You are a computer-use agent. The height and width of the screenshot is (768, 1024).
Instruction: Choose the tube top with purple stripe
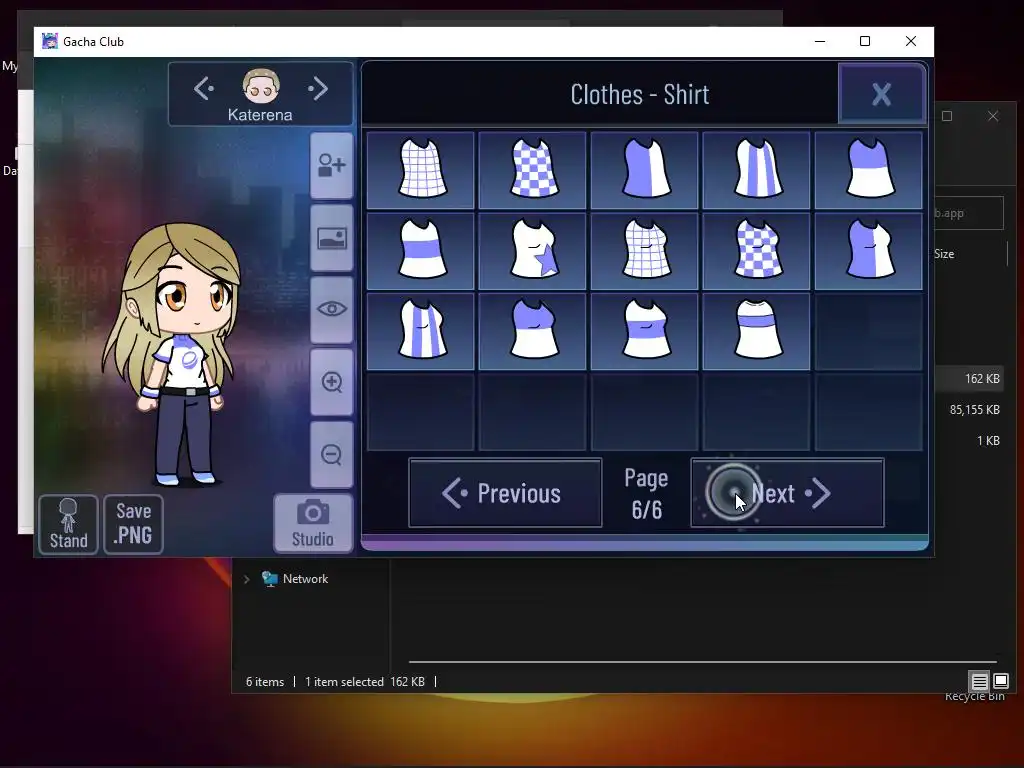point(756,331)
